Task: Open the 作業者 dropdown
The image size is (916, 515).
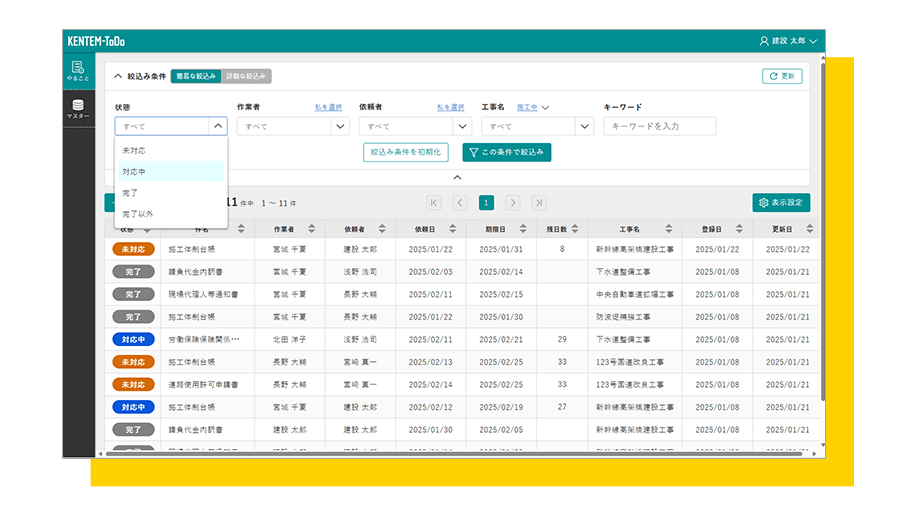Action: [x=293, y=126]
